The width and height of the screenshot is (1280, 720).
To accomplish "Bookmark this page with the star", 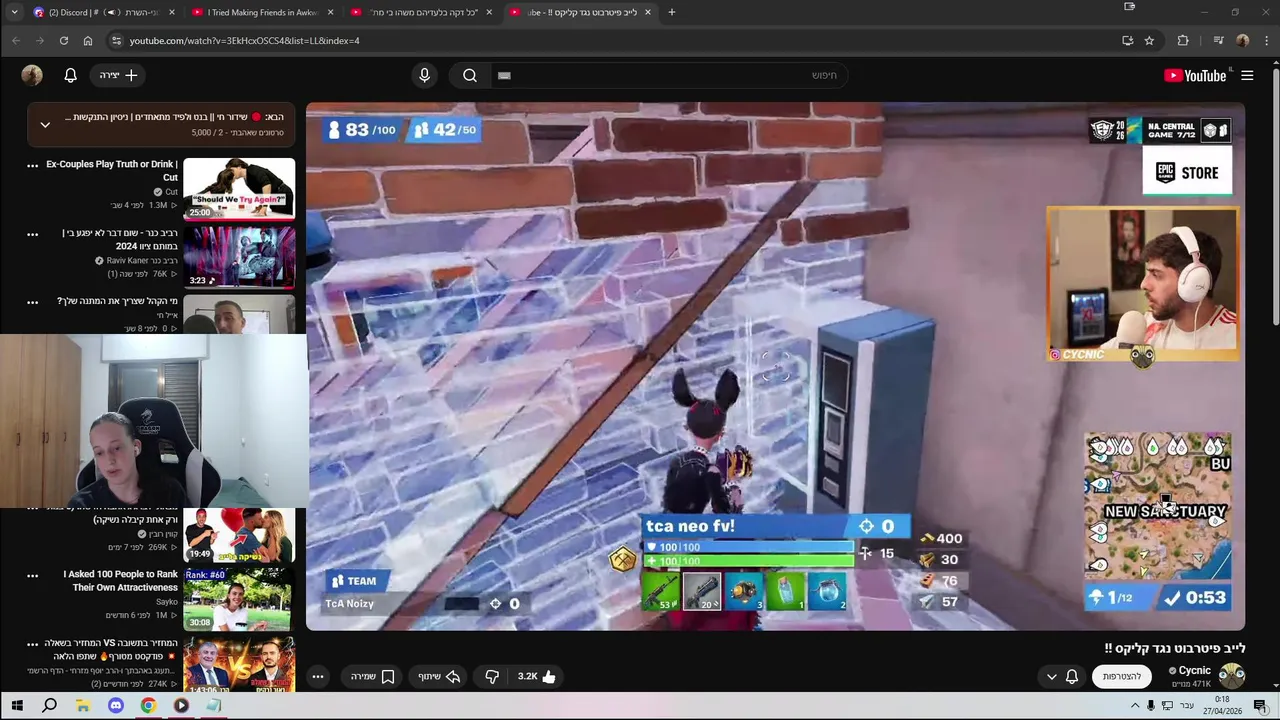I will point(1149,40).
